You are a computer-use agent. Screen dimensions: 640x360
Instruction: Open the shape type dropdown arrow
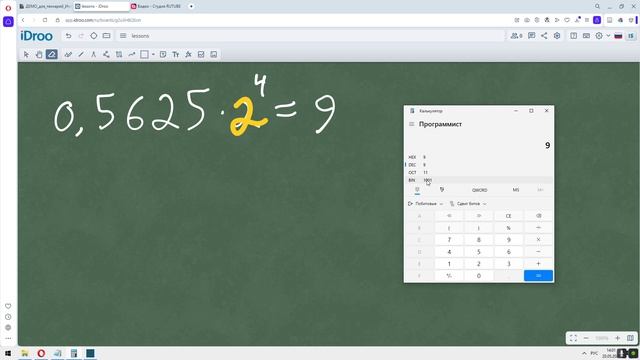[153, 54]
